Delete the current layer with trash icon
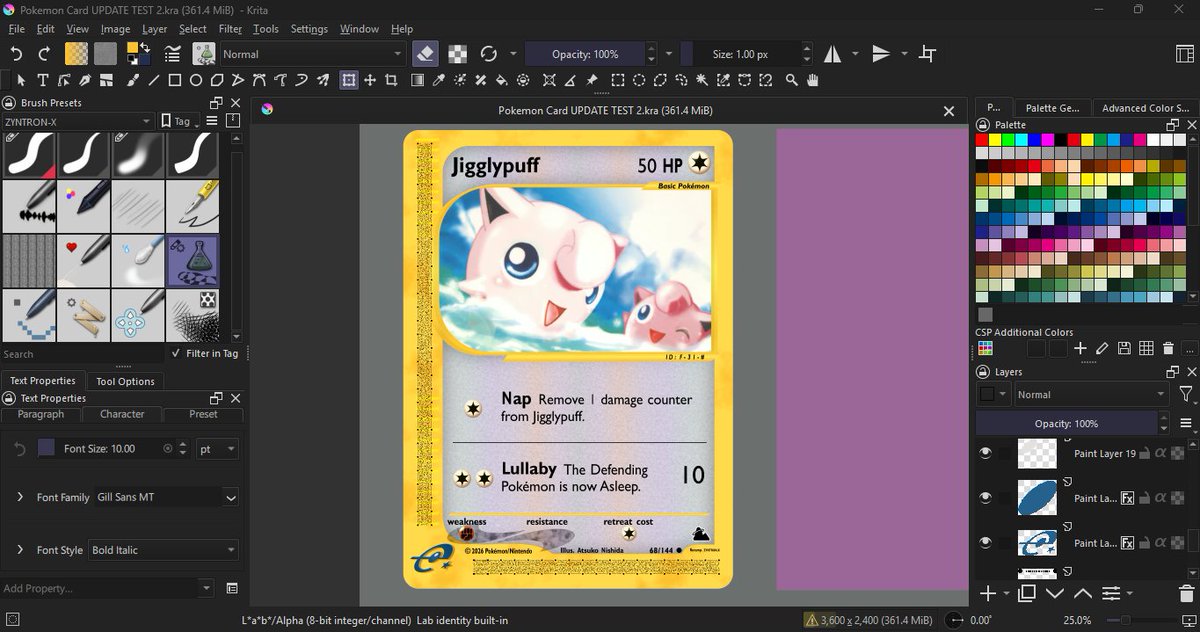The image size is (1200, 632). [x=1185, y=593]
